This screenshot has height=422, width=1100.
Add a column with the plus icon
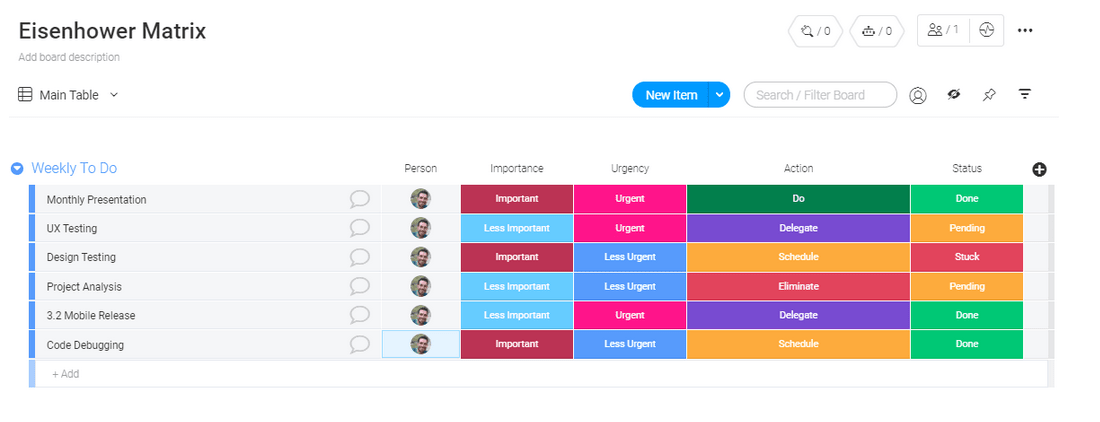point(1040,169)
